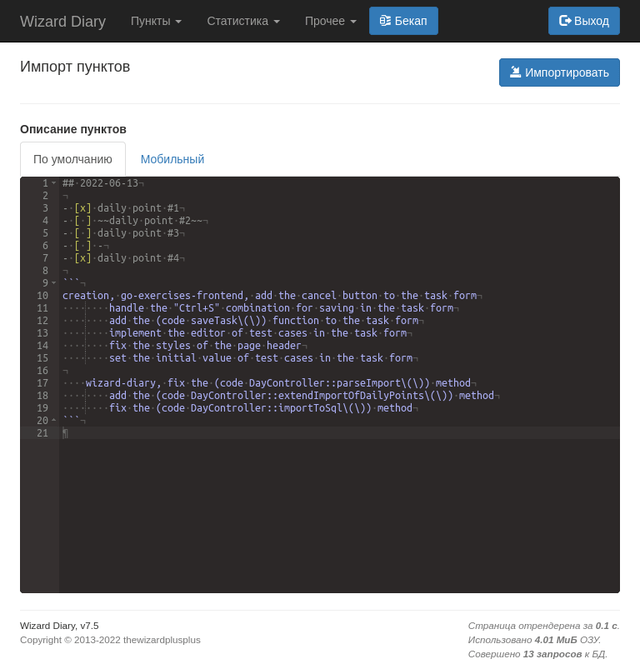Screen dimensions: 640x669
Task: Collapse the fold arrow on editor line 1
Action: [x=54, y=183]
